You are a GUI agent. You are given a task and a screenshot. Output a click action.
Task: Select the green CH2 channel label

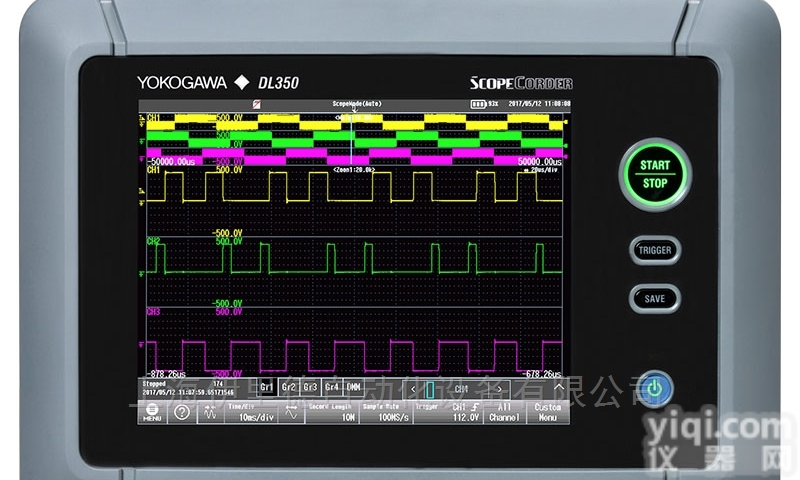[153, 241]
